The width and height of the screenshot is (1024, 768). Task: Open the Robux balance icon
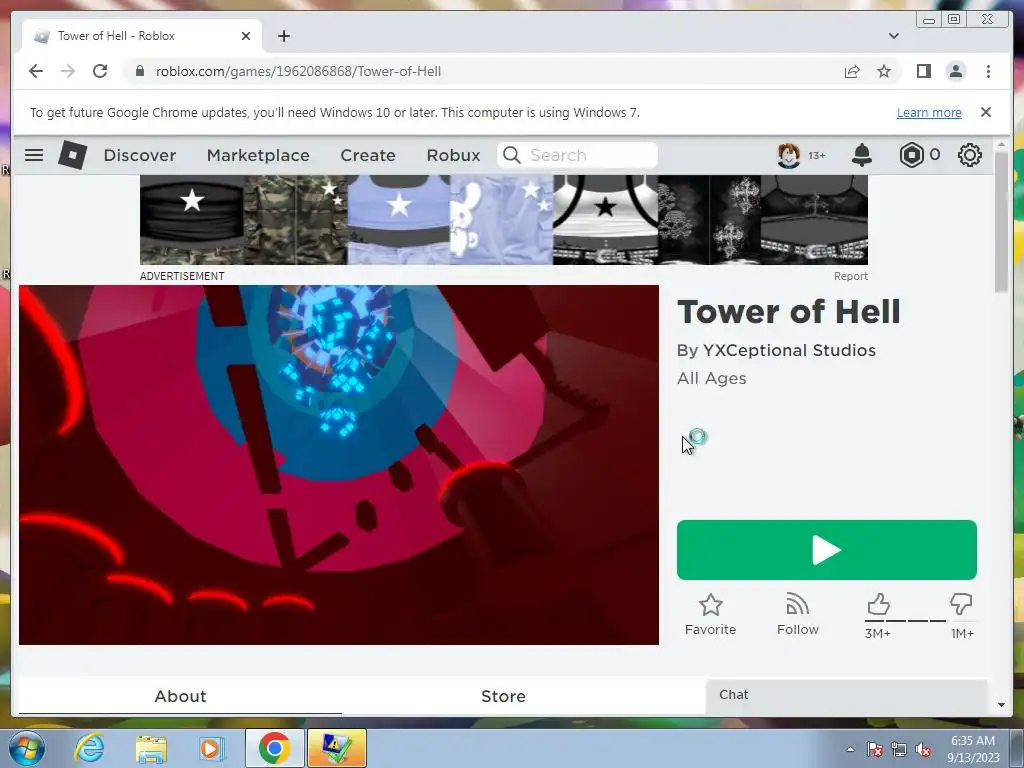[x=911, y=155]
